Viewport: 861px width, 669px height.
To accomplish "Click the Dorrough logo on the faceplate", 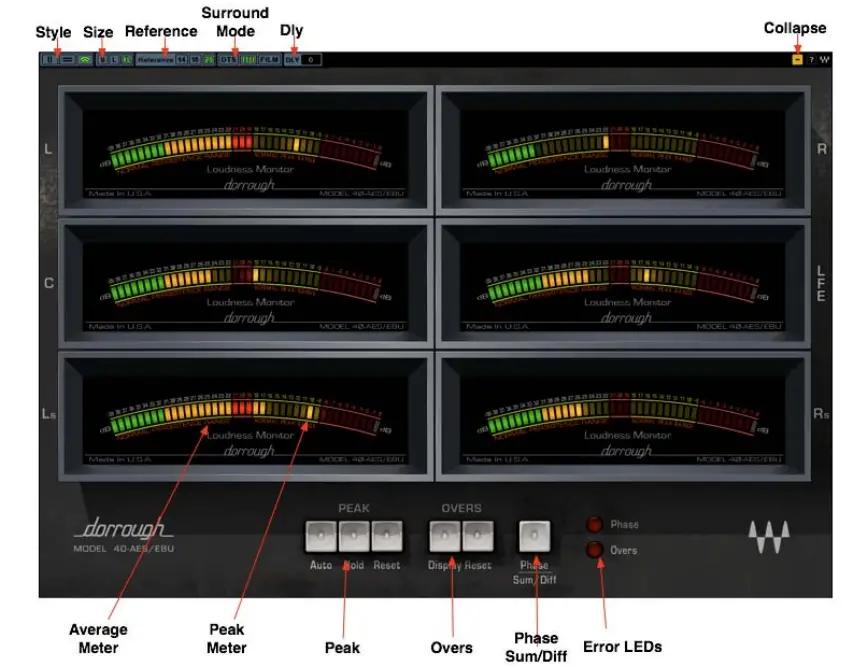I will pos(122,528).
